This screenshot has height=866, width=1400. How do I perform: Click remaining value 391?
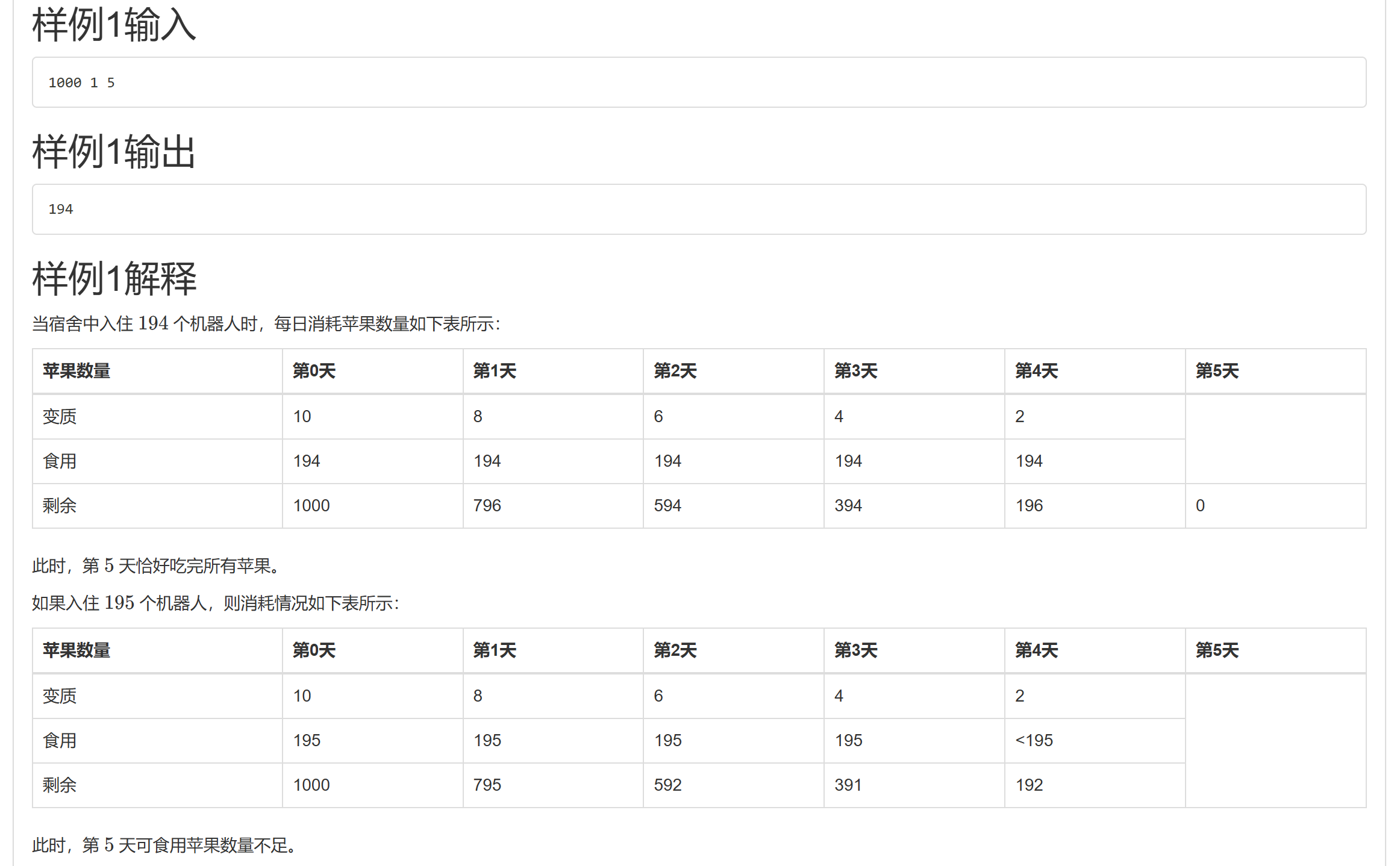pyautogui.click(x=848, y=785)
